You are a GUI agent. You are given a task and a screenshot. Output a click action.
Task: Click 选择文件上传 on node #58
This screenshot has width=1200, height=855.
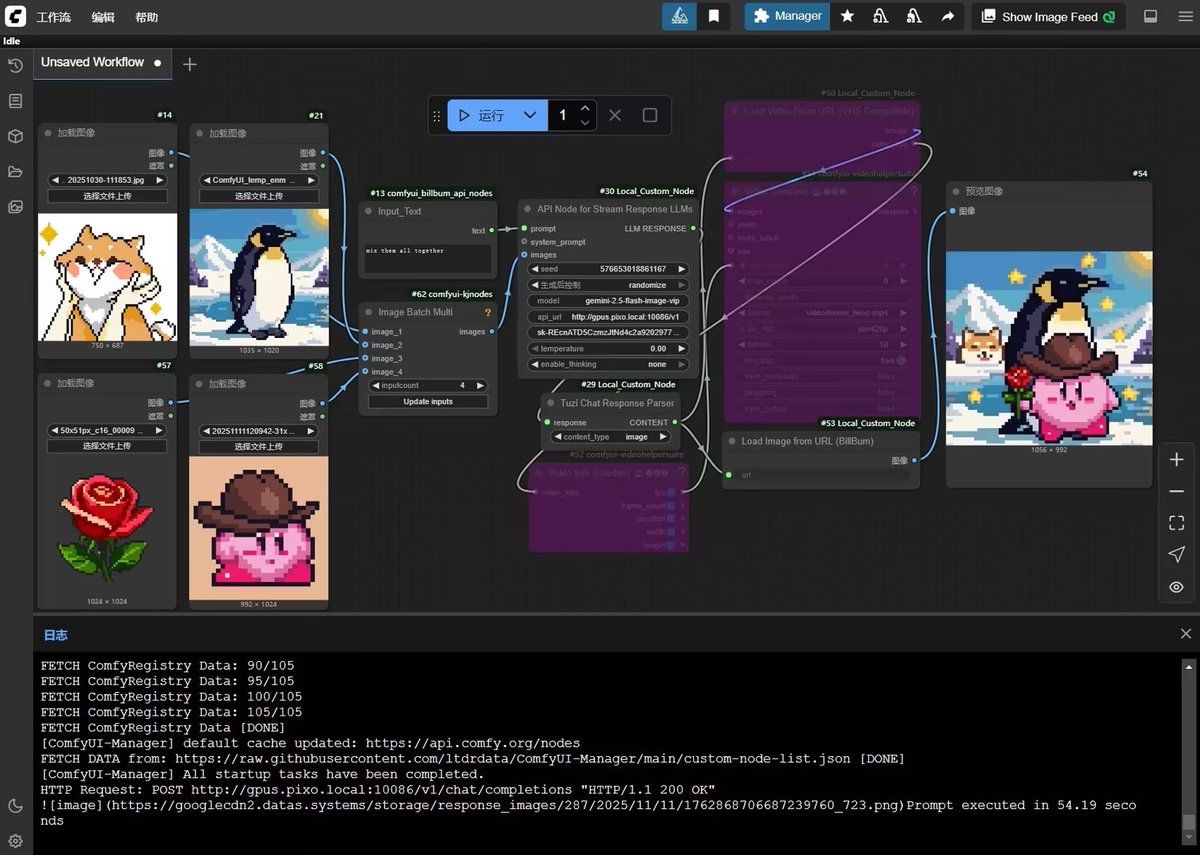coord(258,446)
